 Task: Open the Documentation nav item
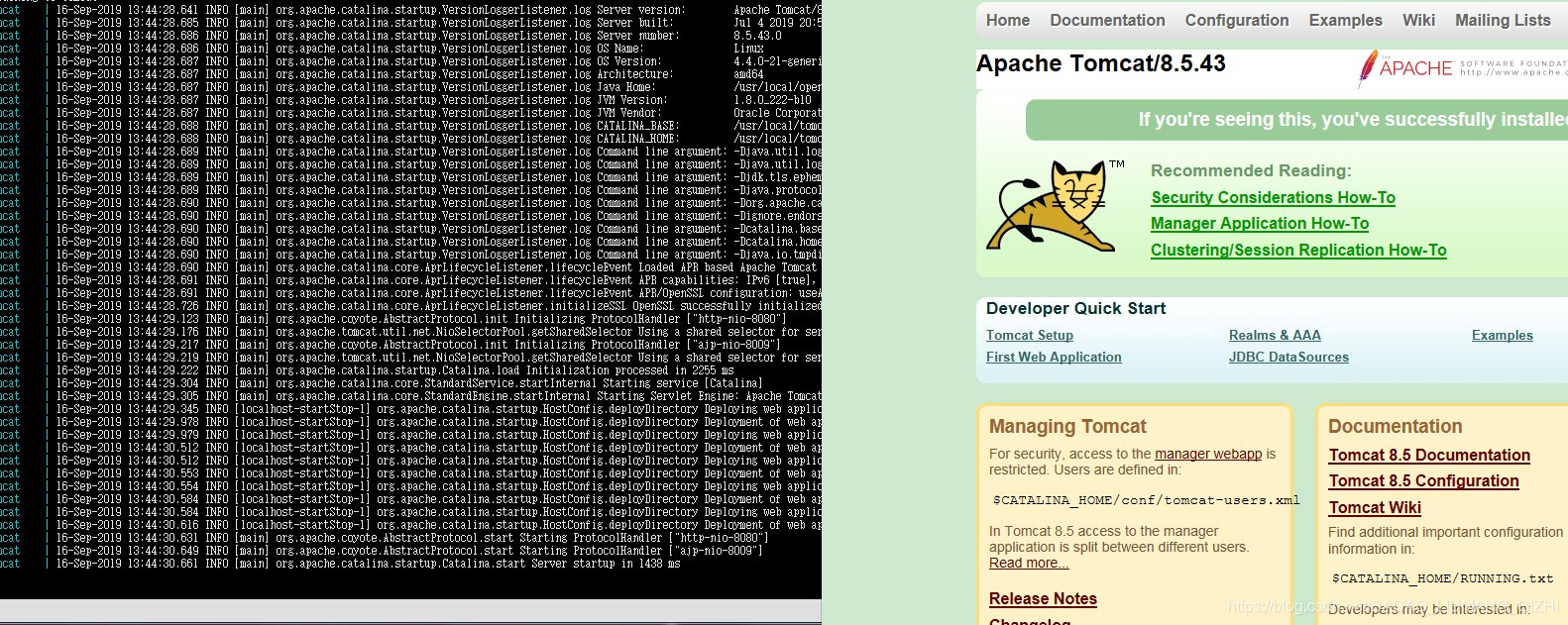click(1107, 20)
